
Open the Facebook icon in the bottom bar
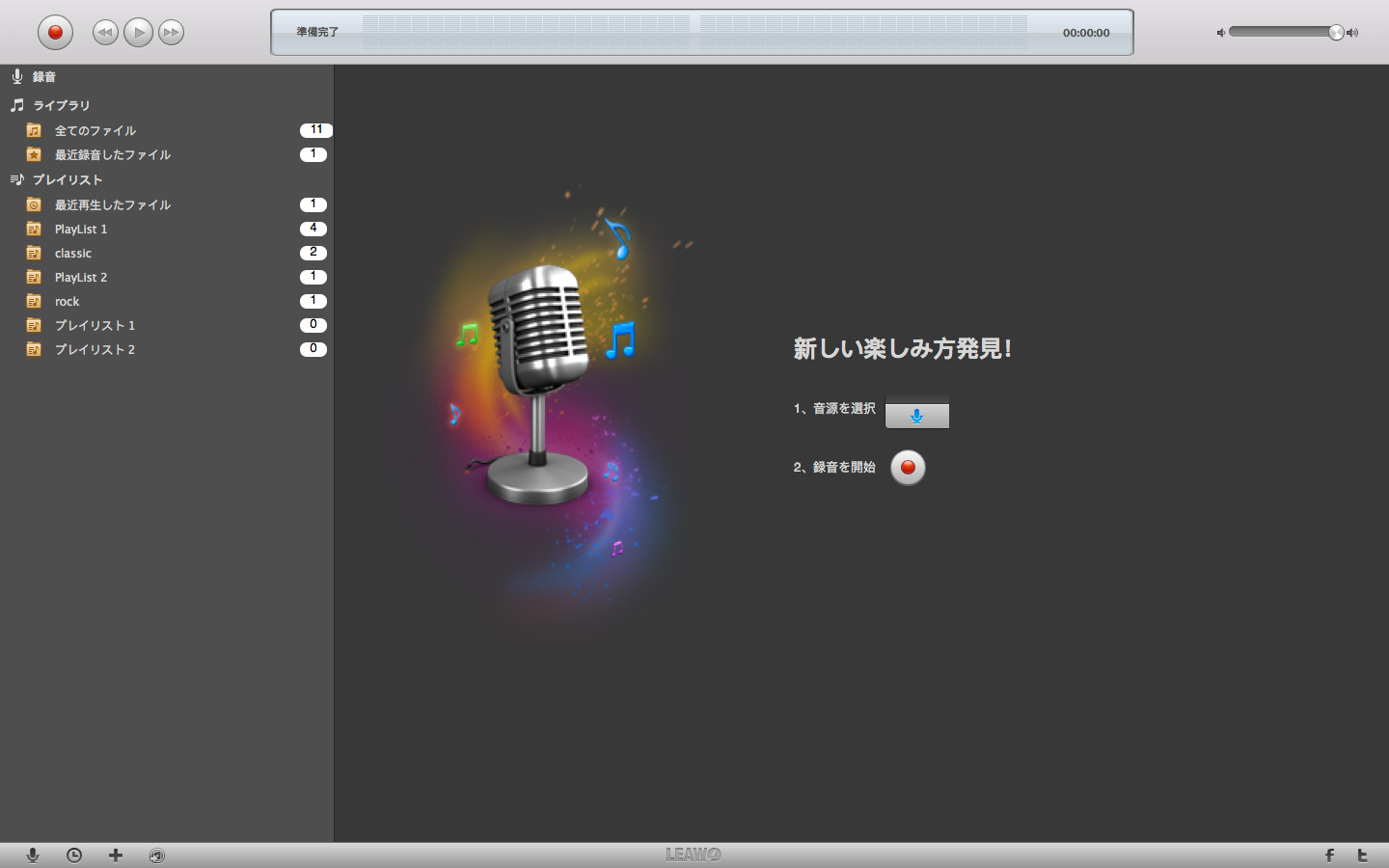(1329, 855)
